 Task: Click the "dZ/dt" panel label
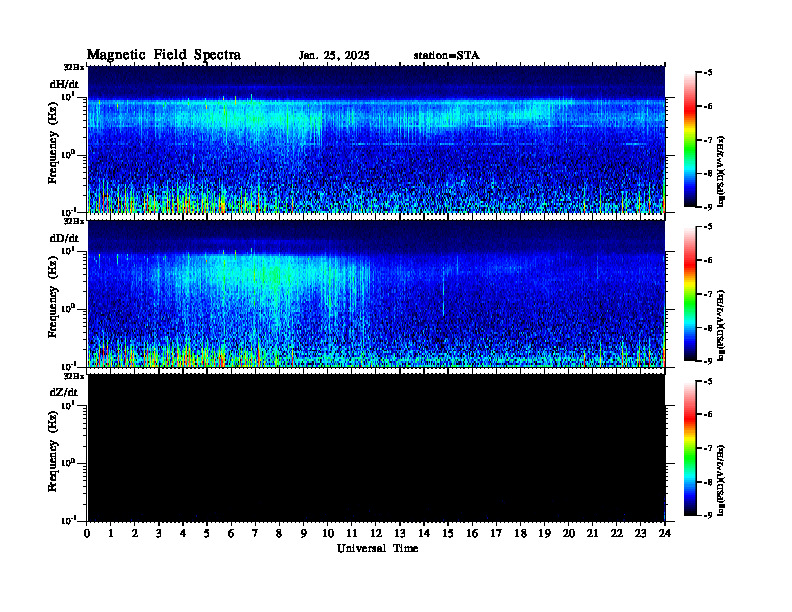[x=64, y=392]
